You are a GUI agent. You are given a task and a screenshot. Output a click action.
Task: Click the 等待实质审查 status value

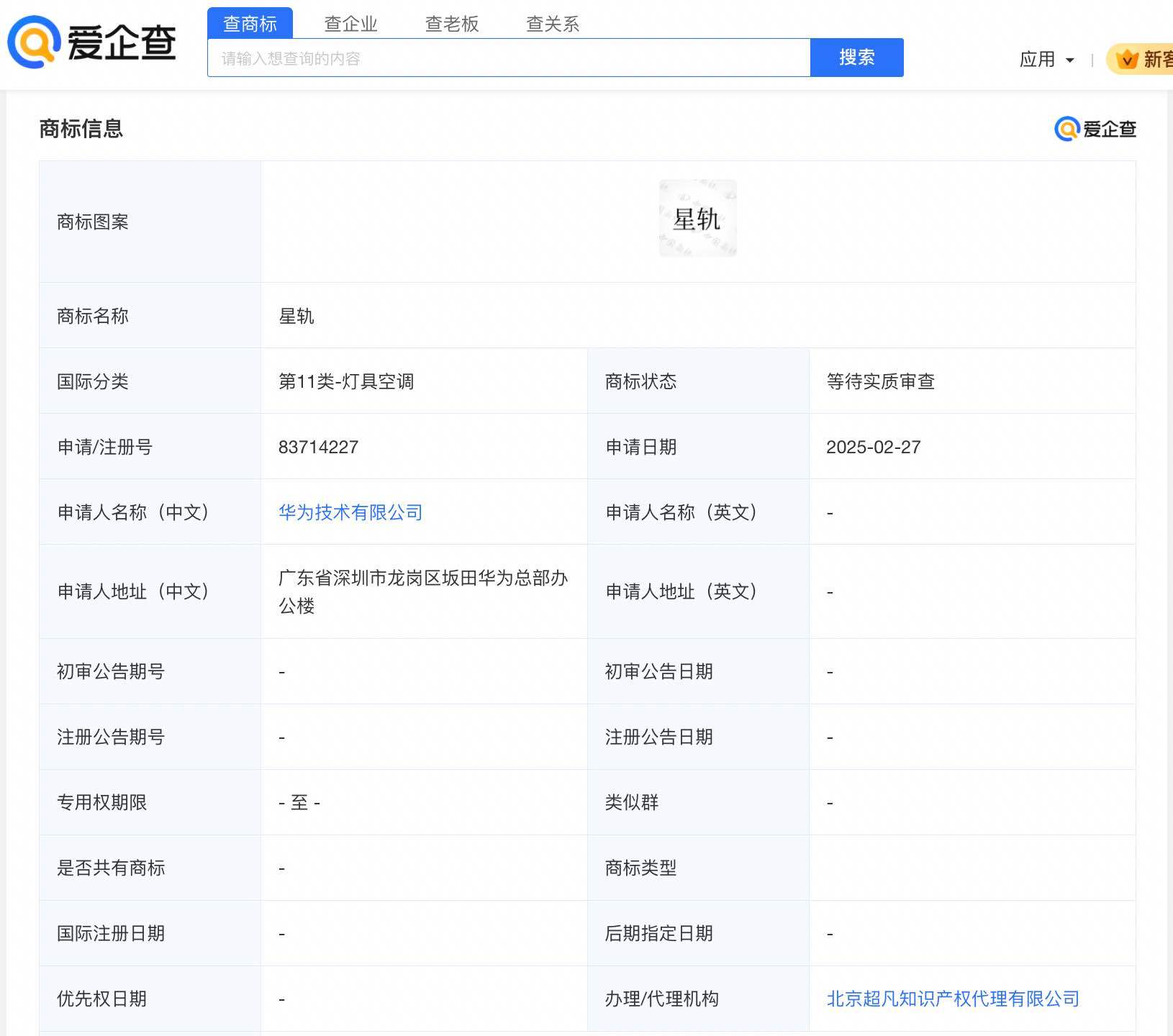[x=880, y=381]
